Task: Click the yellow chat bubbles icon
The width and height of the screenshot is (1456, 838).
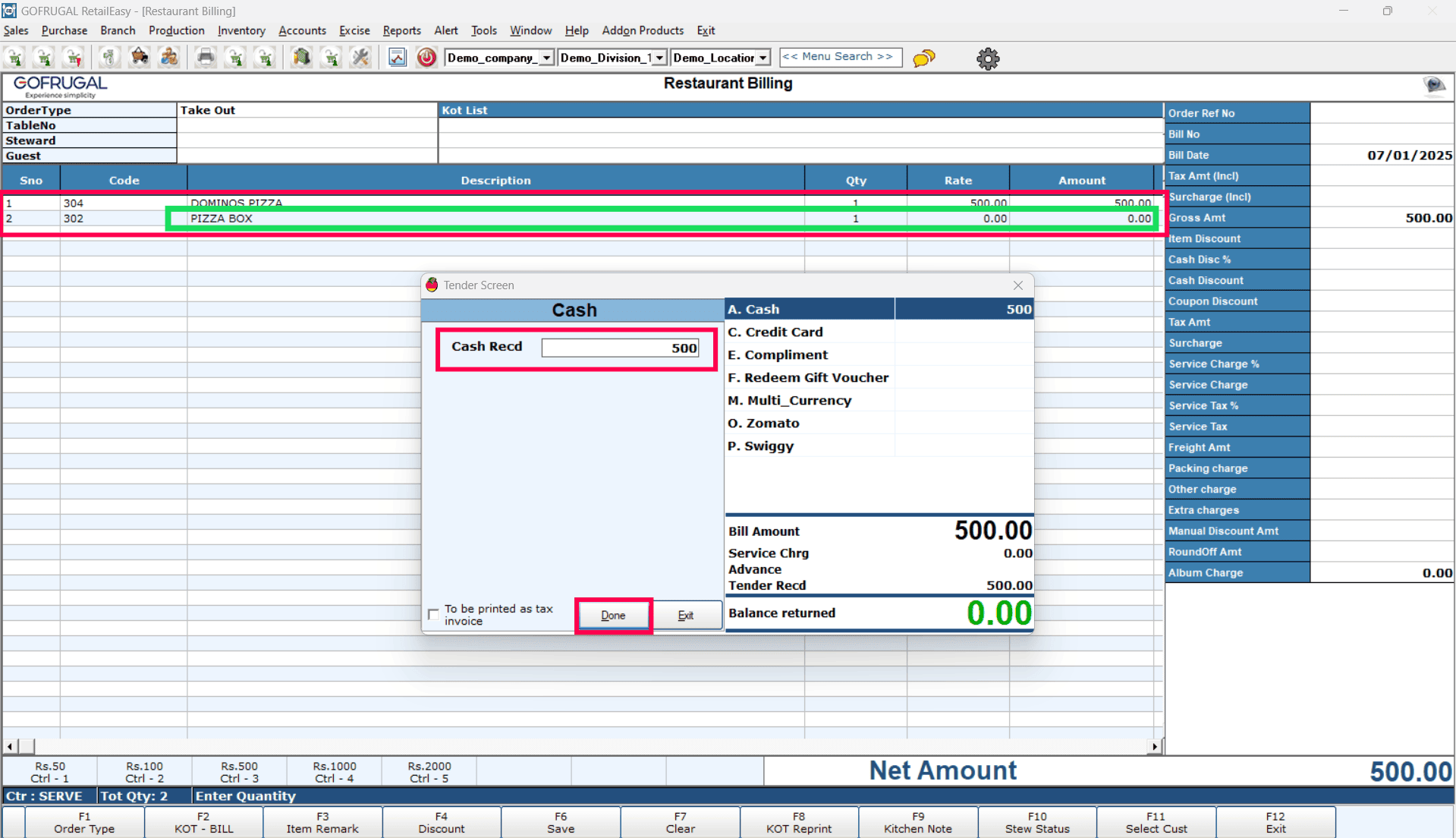Action: [923, 58]
